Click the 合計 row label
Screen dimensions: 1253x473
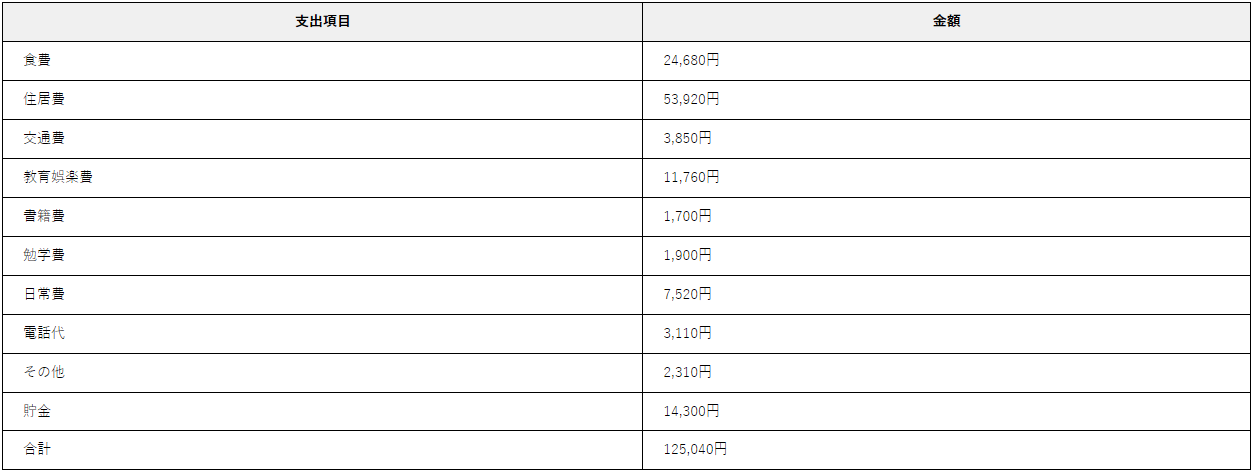pos(37,450)
